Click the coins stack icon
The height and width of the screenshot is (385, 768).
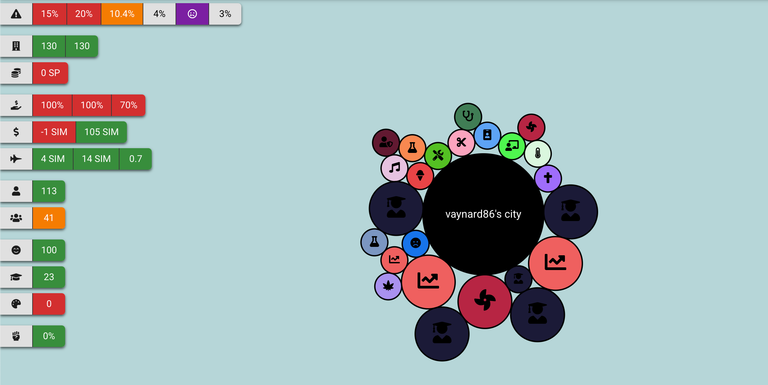[16, 73]
